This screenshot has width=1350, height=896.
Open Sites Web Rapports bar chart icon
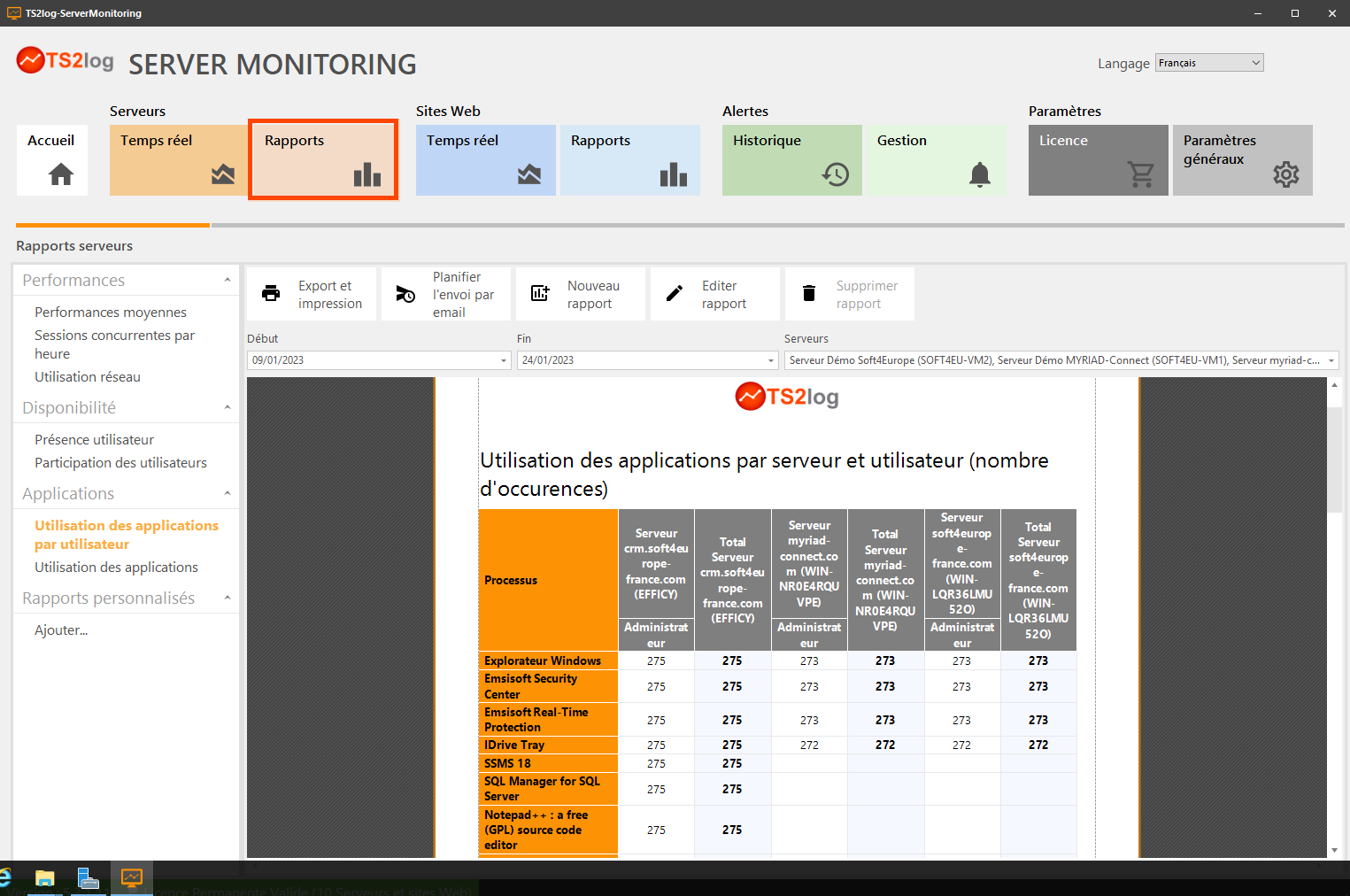pos(674,174)
